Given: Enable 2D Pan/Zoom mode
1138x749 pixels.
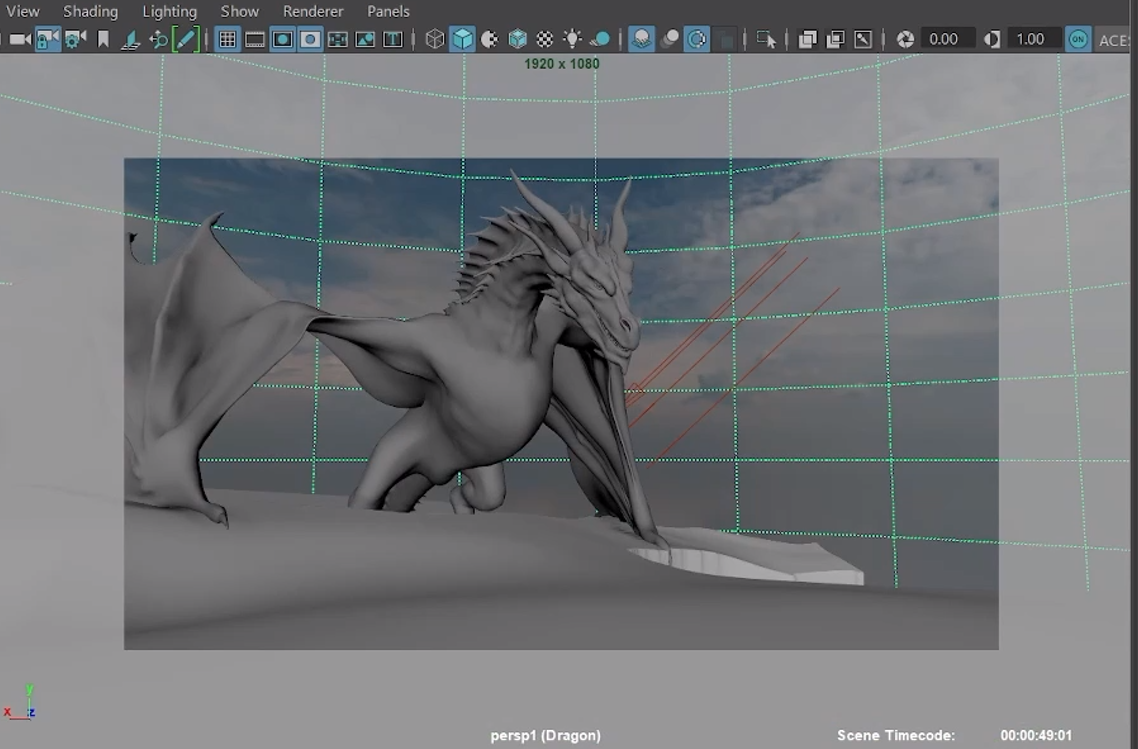Looking at the screenshot, I should pyautogui.click(x=158, y=40).
